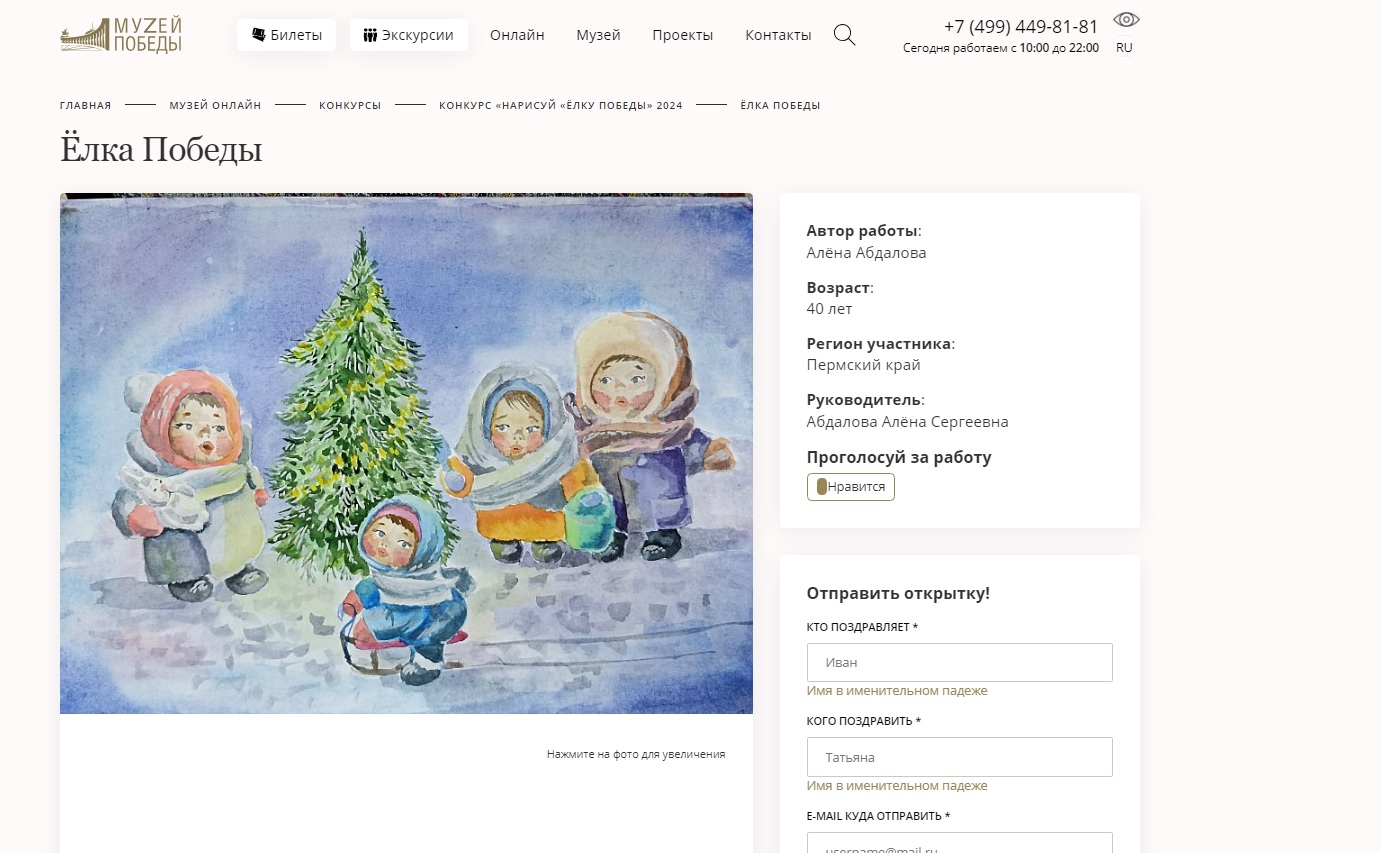Image resolution: width=1381 pixels, height=853 pixels.
Task: Go to Конкурсы breadcrumb
Action: click(350, 106)
